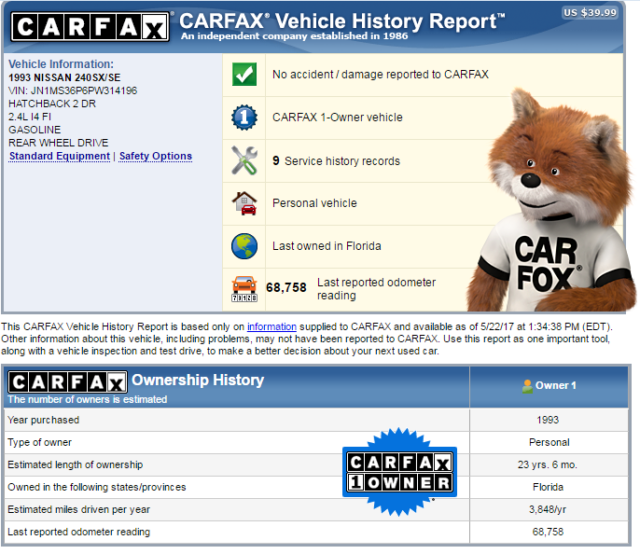Screen dimensions: 640x554
Task: Click the 'Personal vehicle' row text
Action: pyautogui.click(x=315, y=203)
